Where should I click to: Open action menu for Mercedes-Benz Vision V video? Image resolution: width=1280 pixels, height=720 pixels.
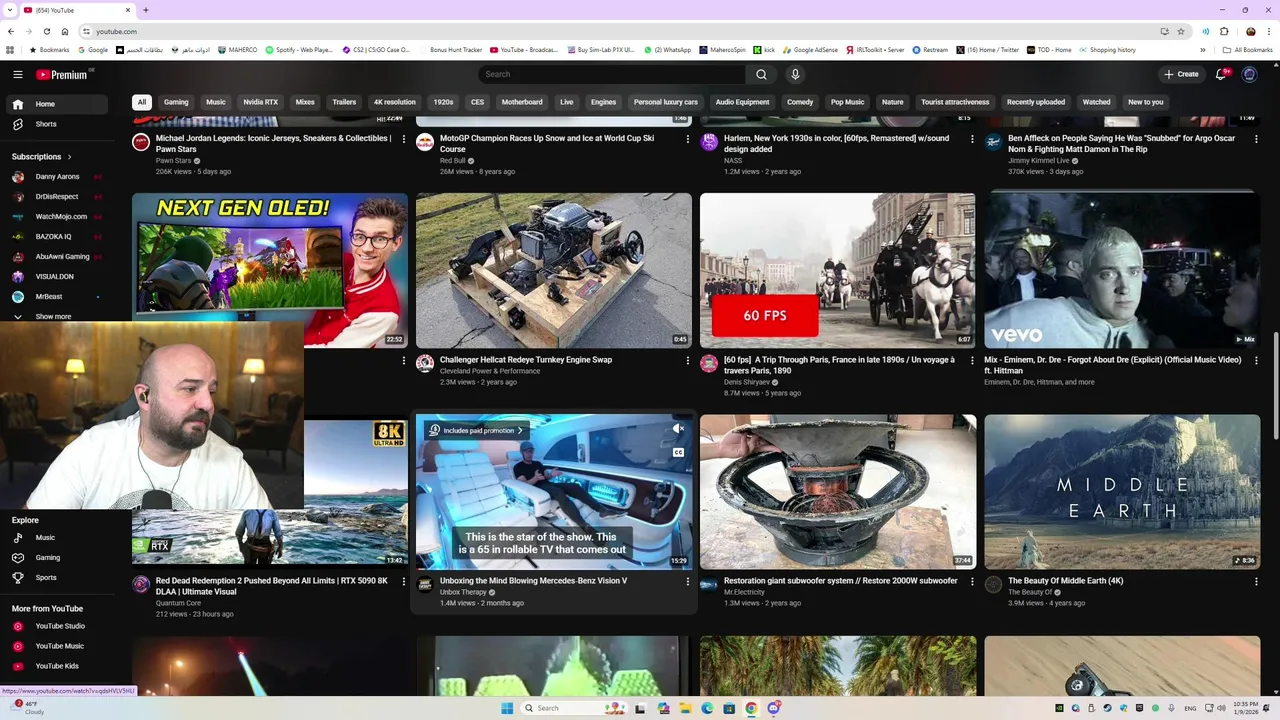pyautogui.click(x=687, y=581)
